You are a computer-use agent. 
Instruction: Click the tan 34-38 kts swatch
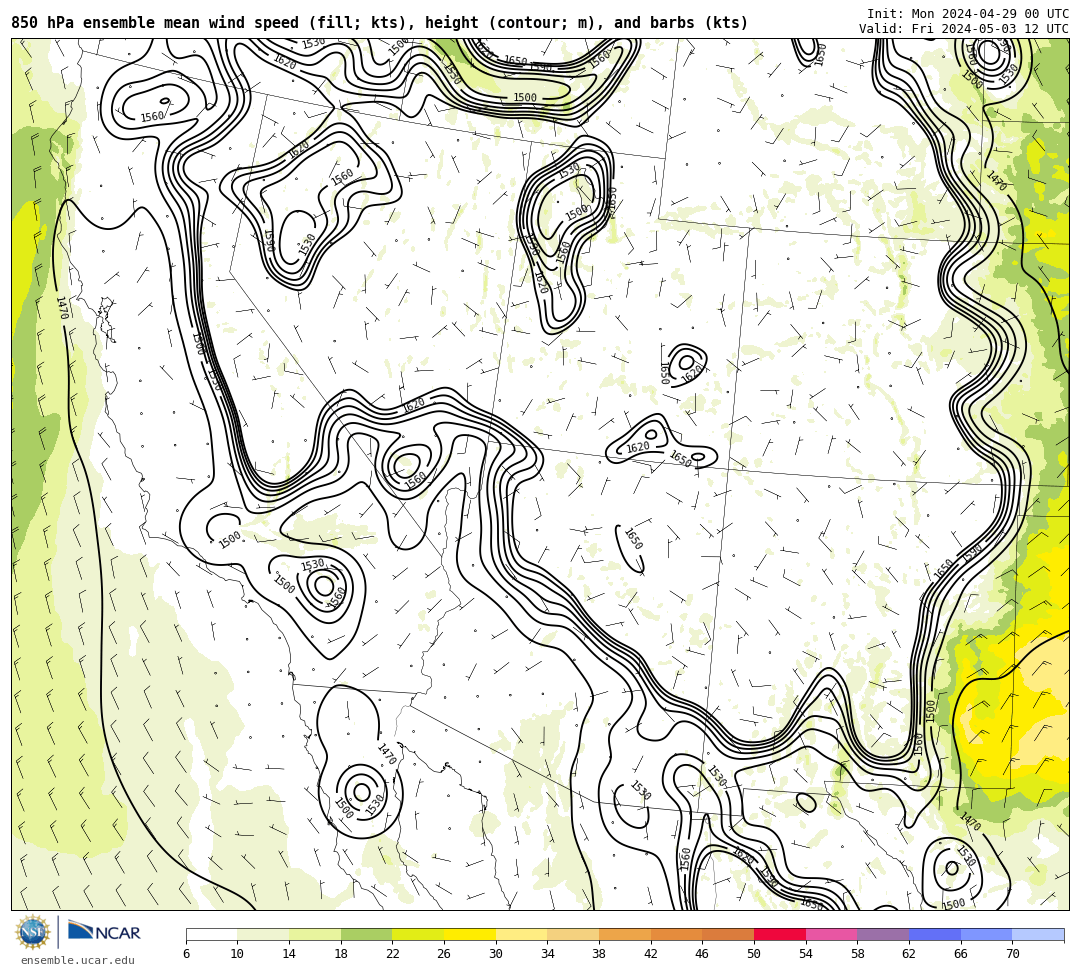(x=573, y=934)
